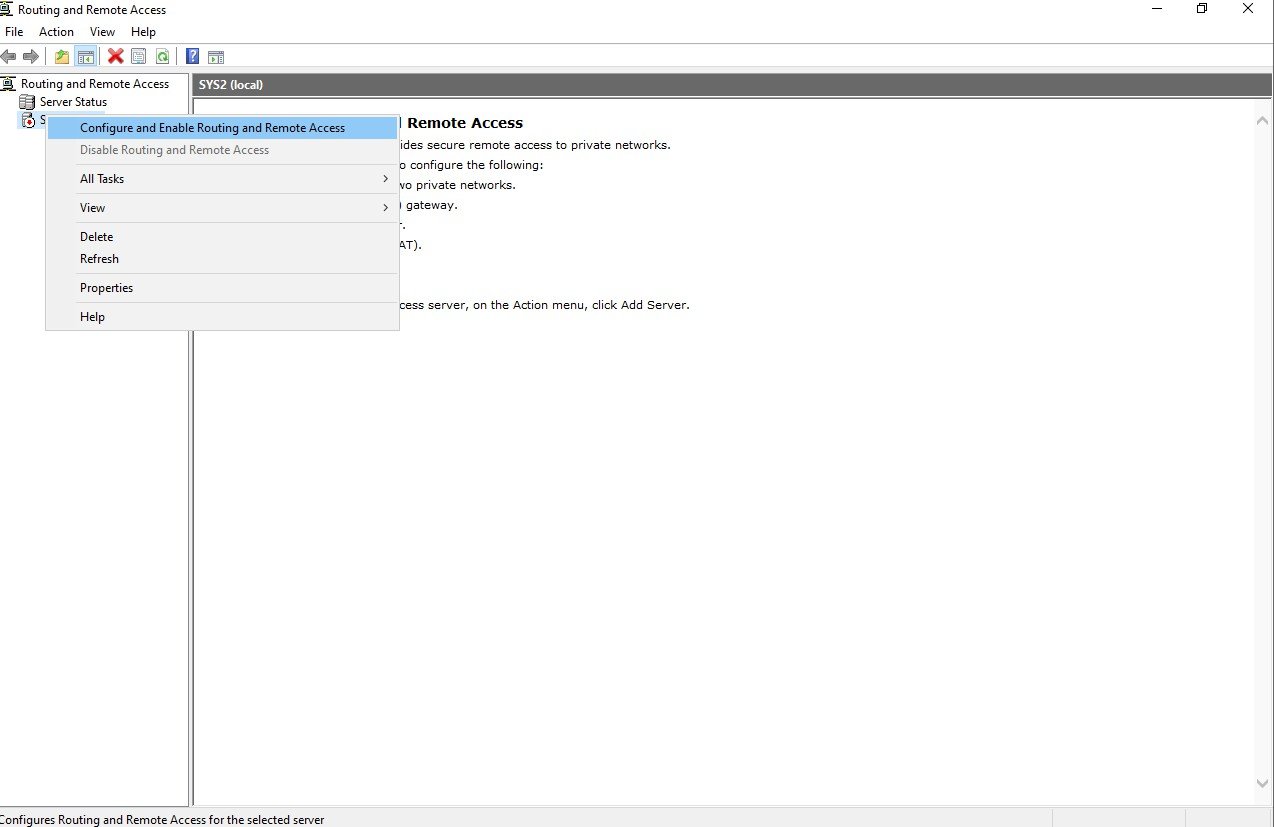Click scroll down arrow in details pane
1274x827 pixels.
[1262, 784]
